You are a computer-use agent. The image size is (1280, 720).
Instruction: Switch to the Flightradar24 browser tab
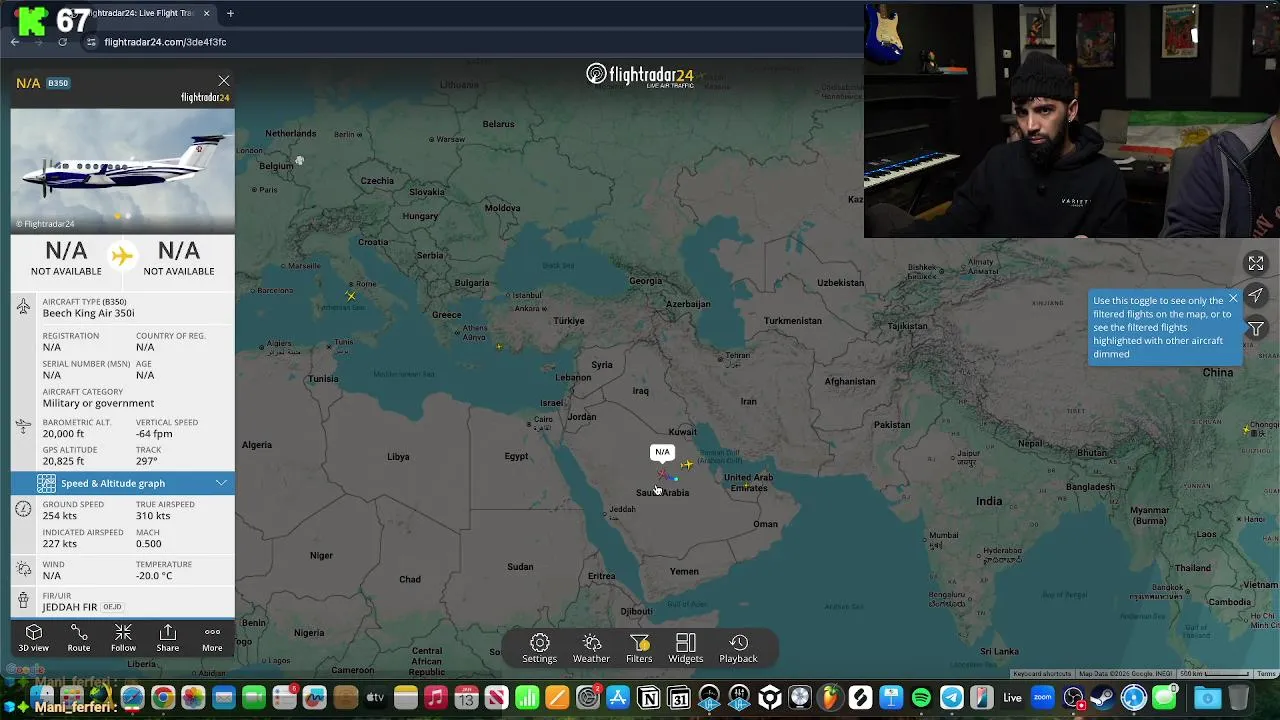point(140,13)
